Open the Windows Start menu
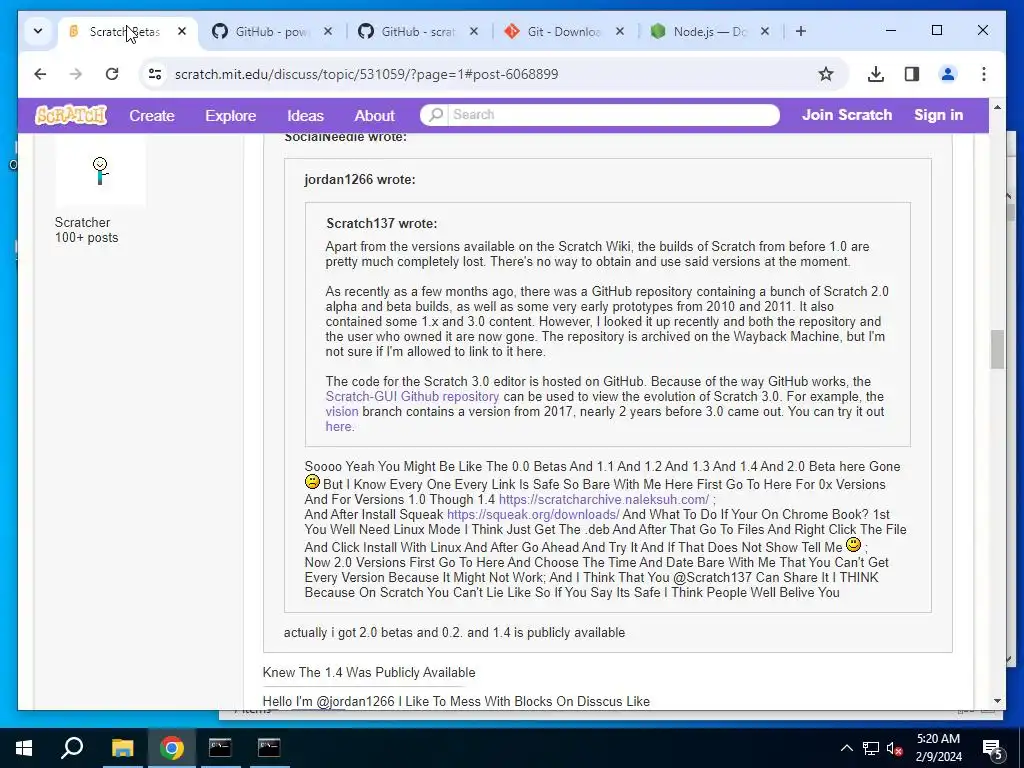Image resolution: width=1024 pixels, height=768 pixels. [x=24, y=748]
